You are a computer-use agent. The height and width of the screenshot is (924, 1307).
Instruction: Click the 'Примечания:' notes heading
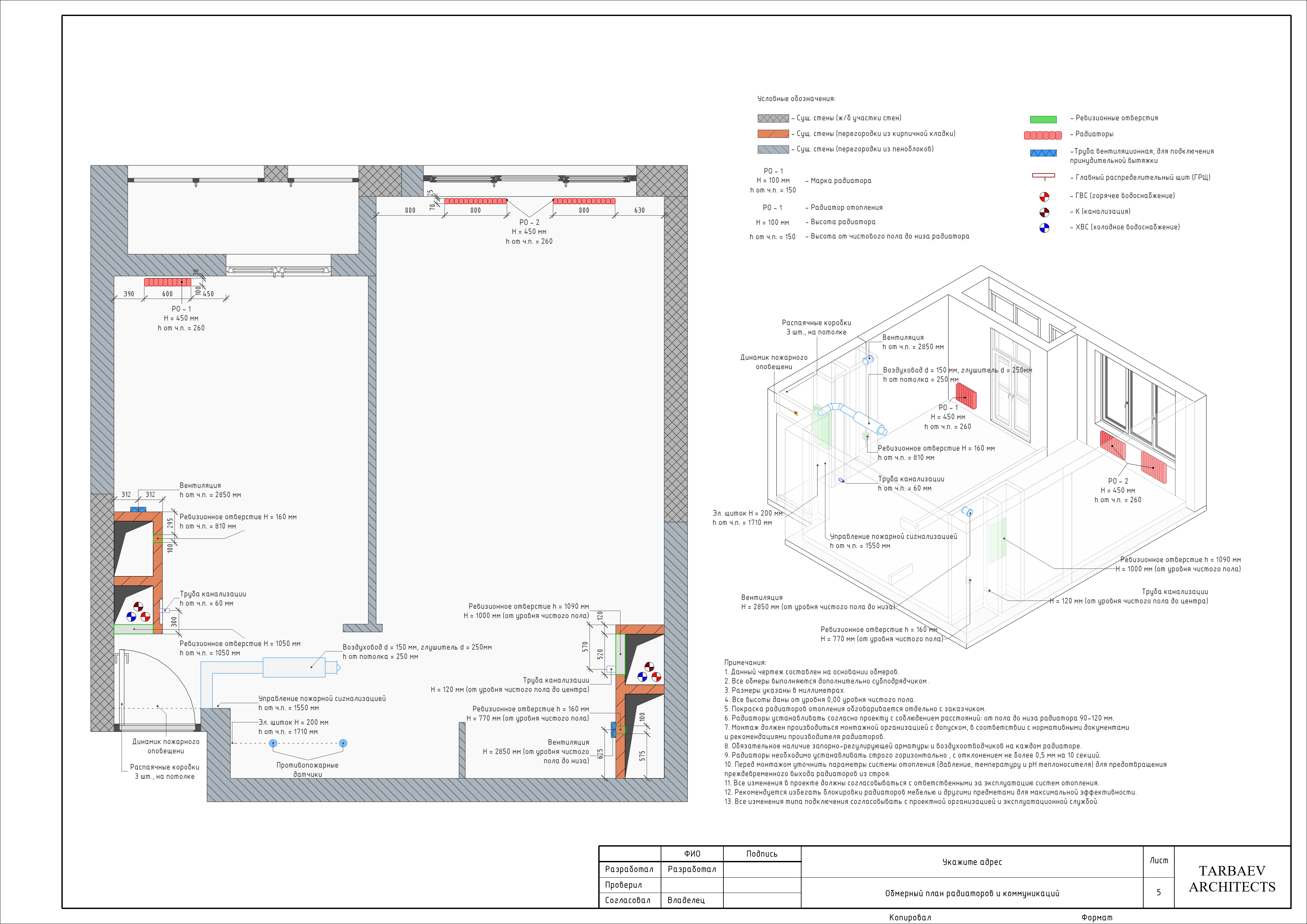tap(745, 663)
